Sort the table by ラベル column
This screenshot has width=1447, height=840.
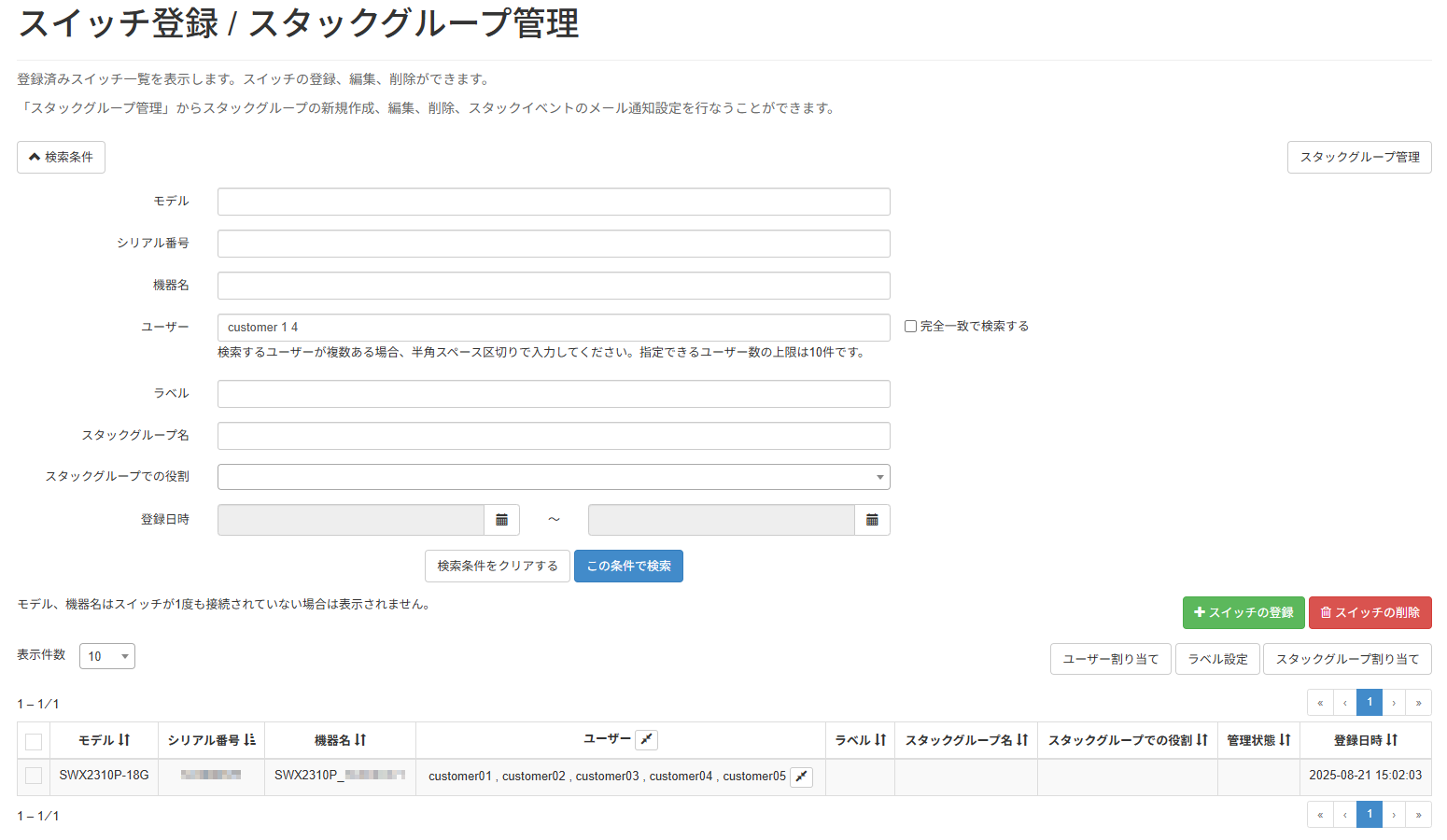[882, 739]
